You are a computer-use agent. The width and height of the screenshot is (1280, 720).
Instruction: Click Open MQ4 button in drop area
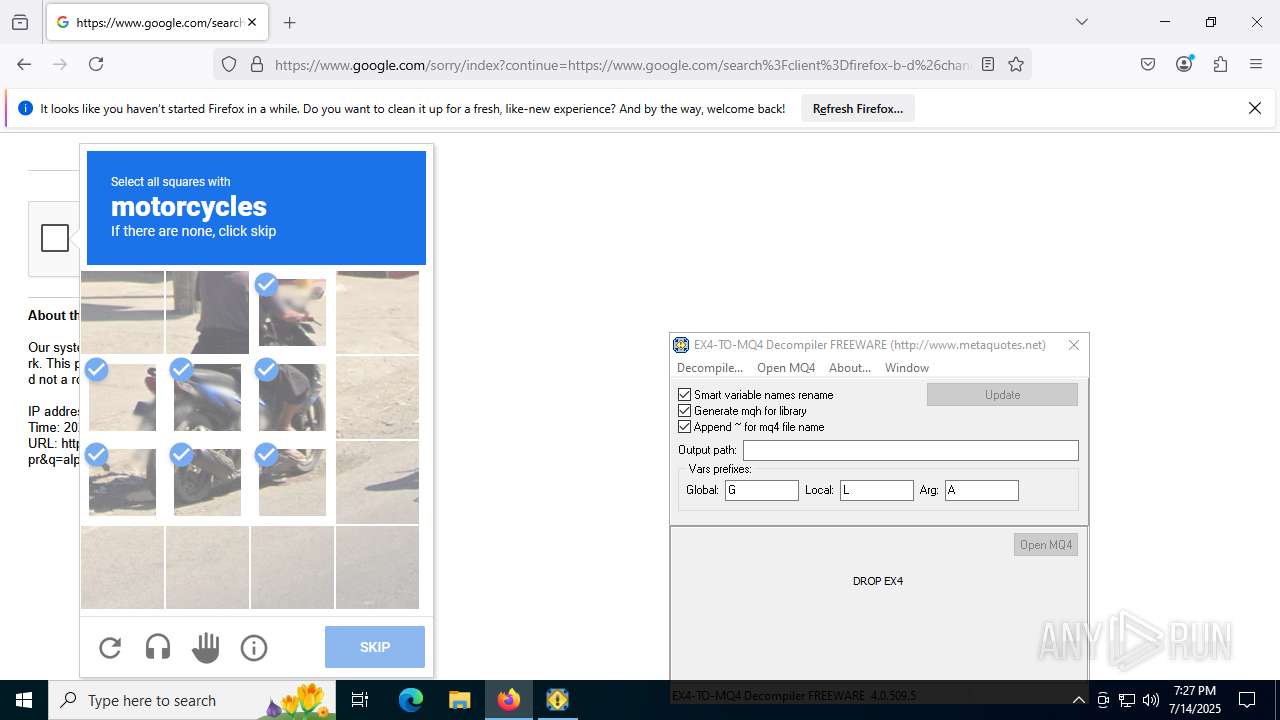(x=1046, y=545)
